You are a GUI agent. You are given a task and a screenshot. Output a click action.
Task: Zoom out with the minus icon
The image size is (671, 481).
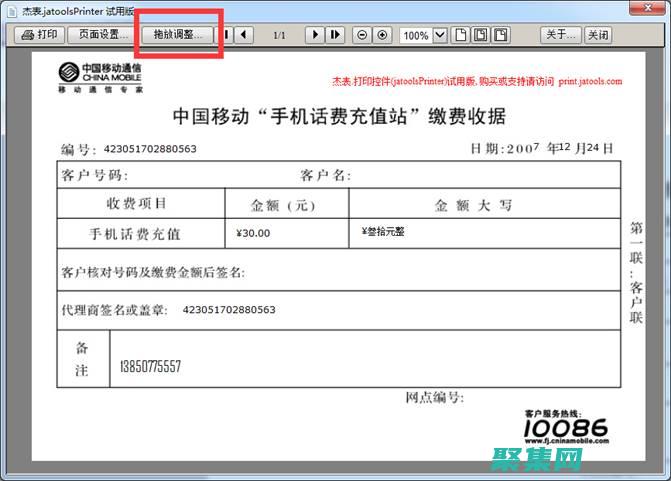362,35
